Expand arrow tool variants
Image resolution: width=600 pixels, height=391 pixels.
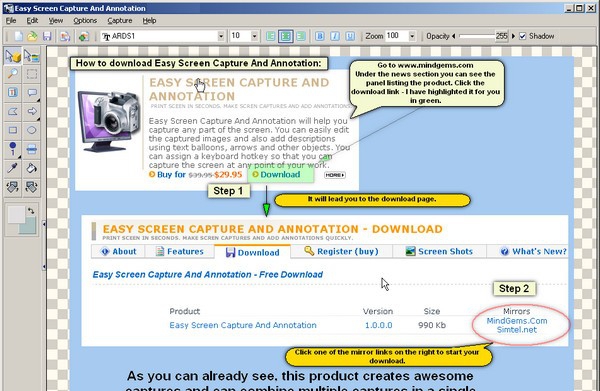[x=39, y=119]
